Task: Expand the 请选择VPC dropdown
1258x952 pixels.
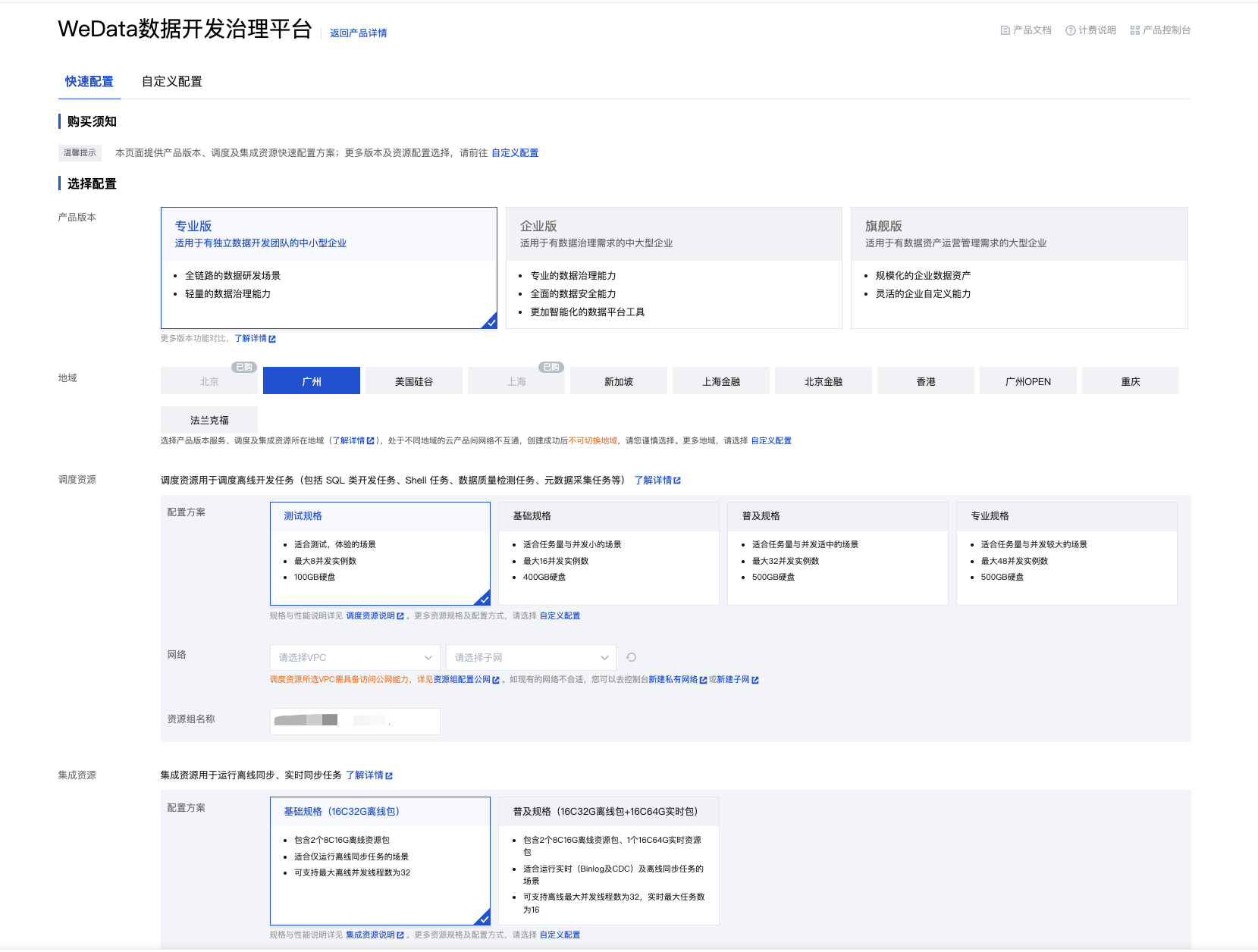Action: pyautogui.click(x=354, y=658)
